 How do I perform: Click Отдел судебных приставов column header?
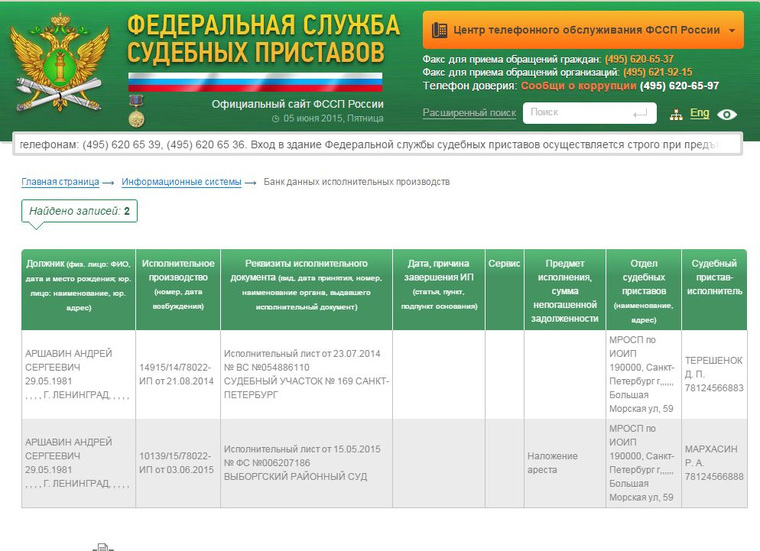644,290
